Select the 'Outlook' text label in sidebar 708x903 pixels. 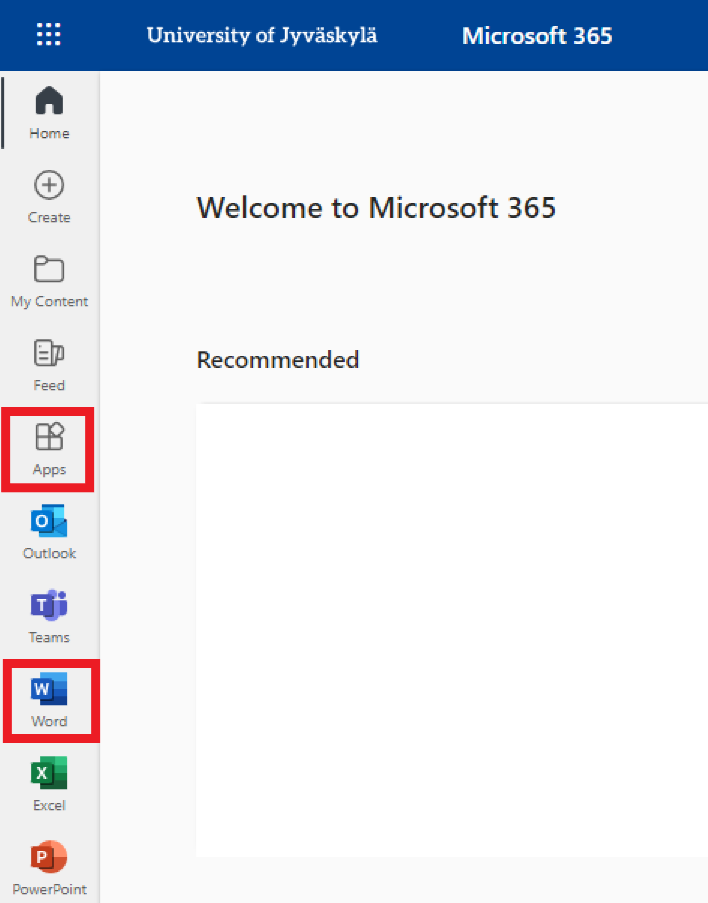[x=49, y=553]
